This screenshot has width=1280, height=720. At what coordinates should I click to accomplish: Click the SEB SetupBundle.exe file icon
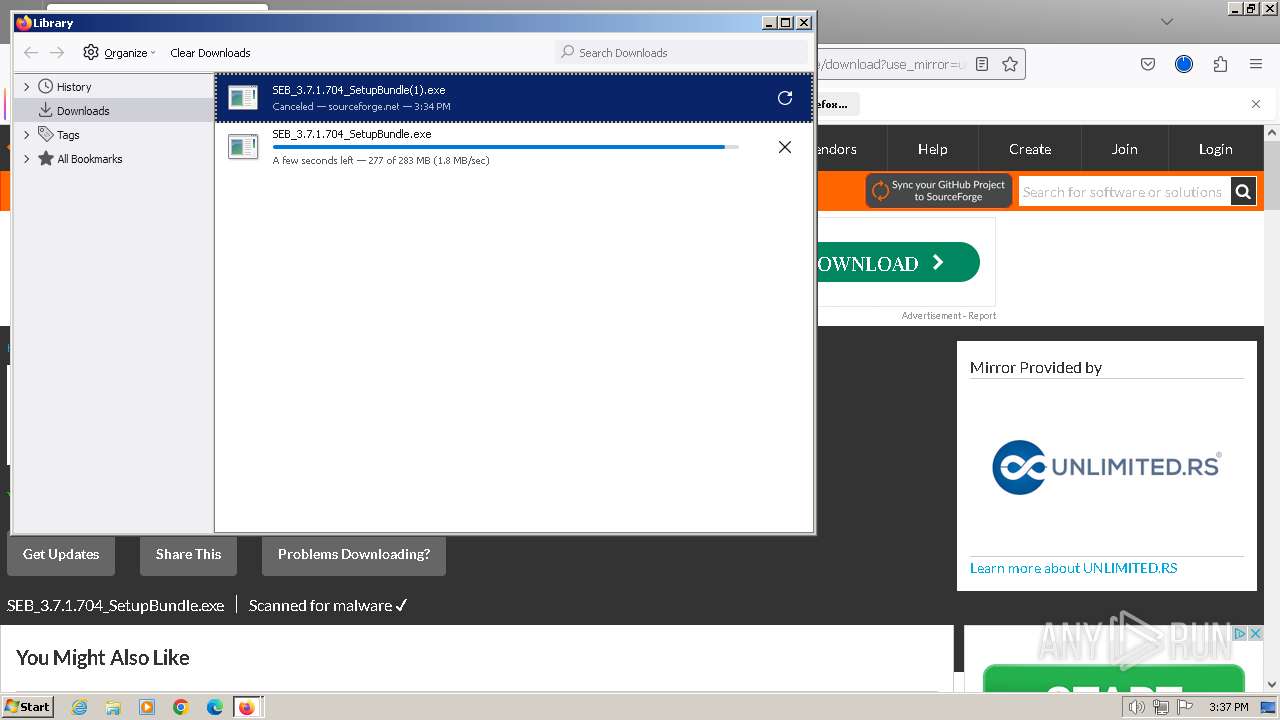[x=243, y=147]
